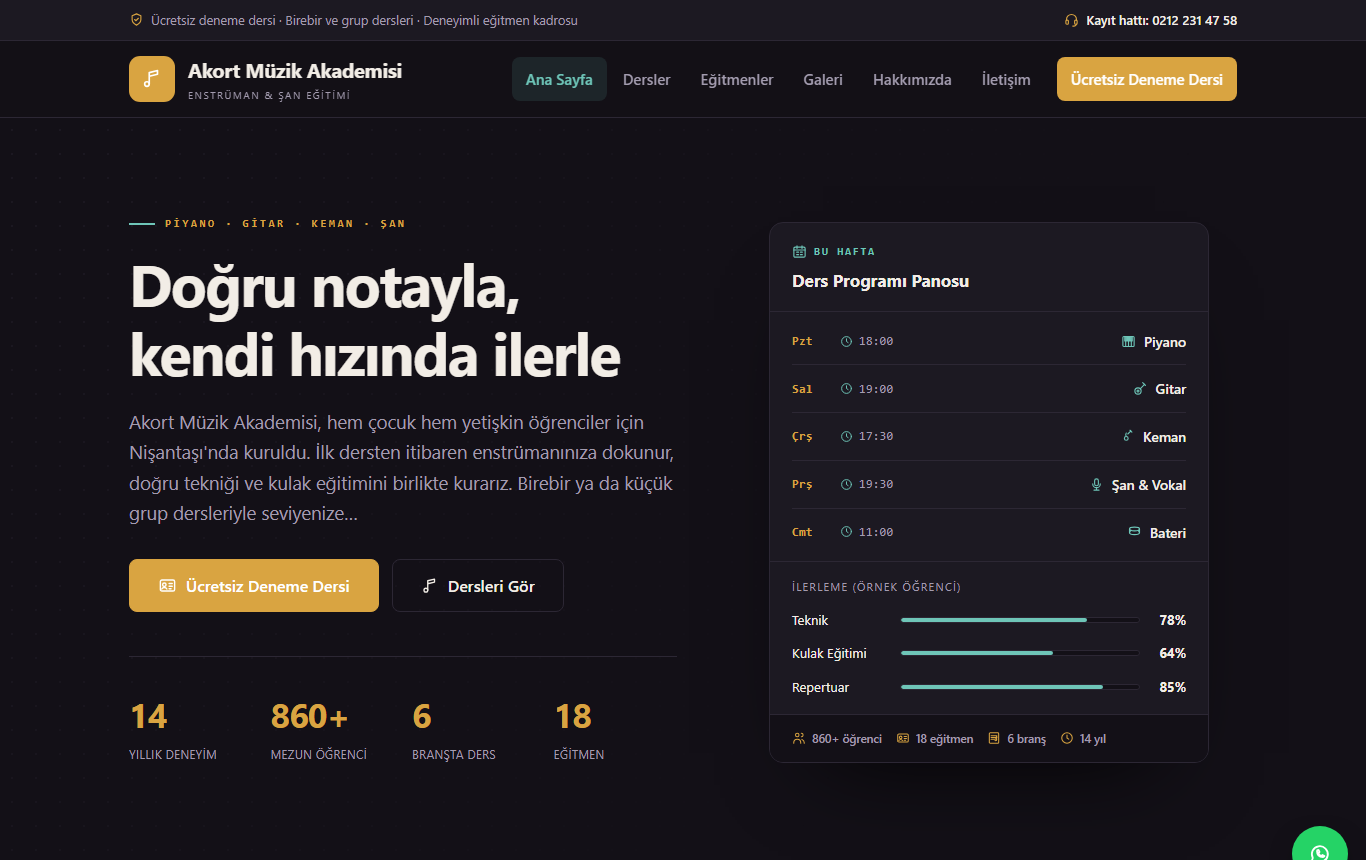The image size is (1366, 860).
Task: Call the Kayıt hattı phone number
Action: pyautogui.click(x=1162, y=20)
